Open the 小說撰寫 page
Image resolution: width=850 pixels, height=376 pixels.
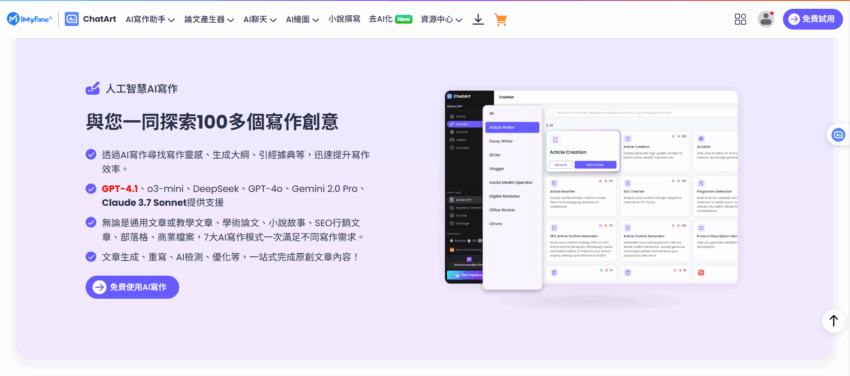pos(344,19)
